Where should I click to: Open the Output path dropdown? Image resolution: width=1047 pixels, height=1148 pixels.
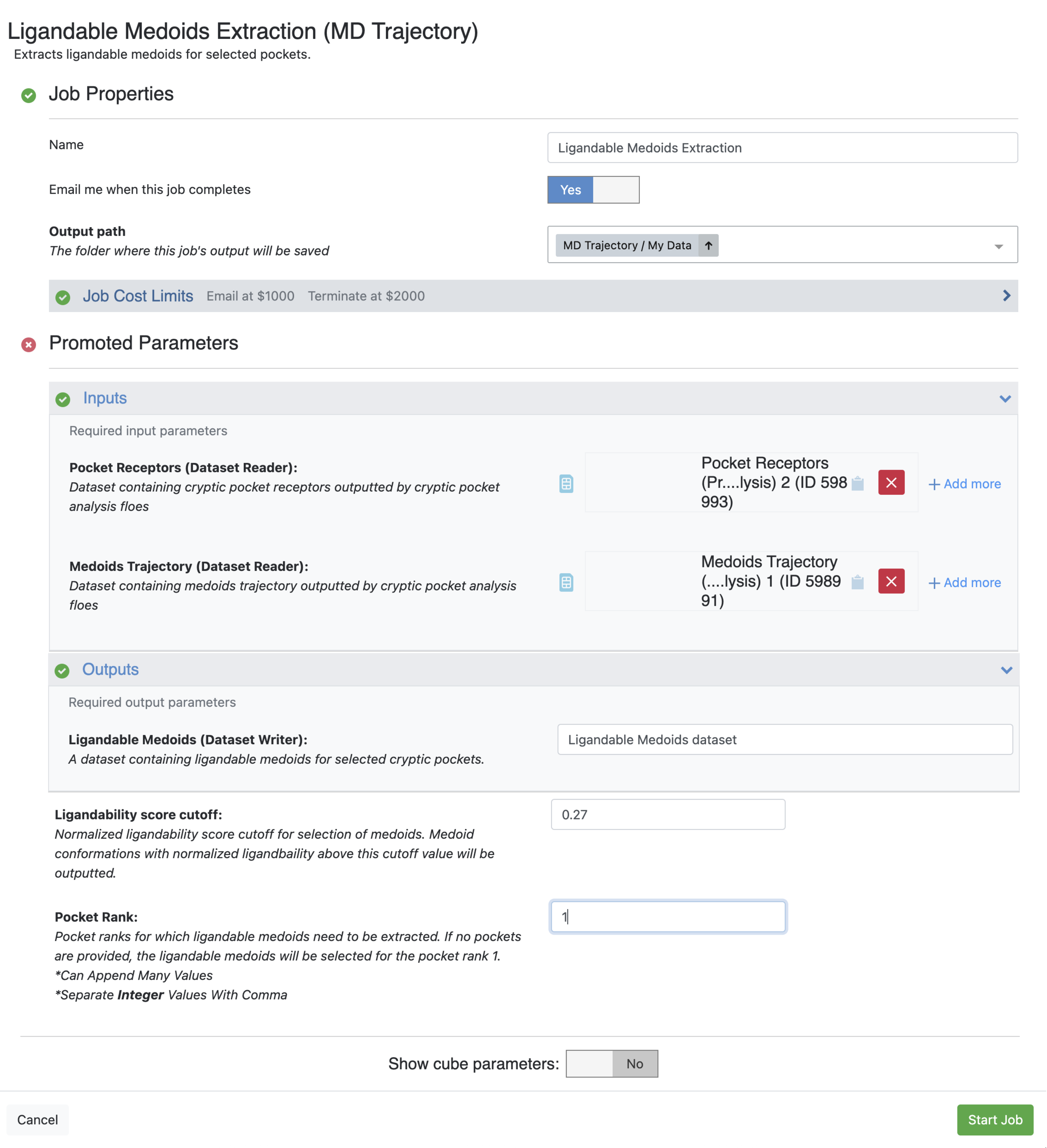click(999, 246)
